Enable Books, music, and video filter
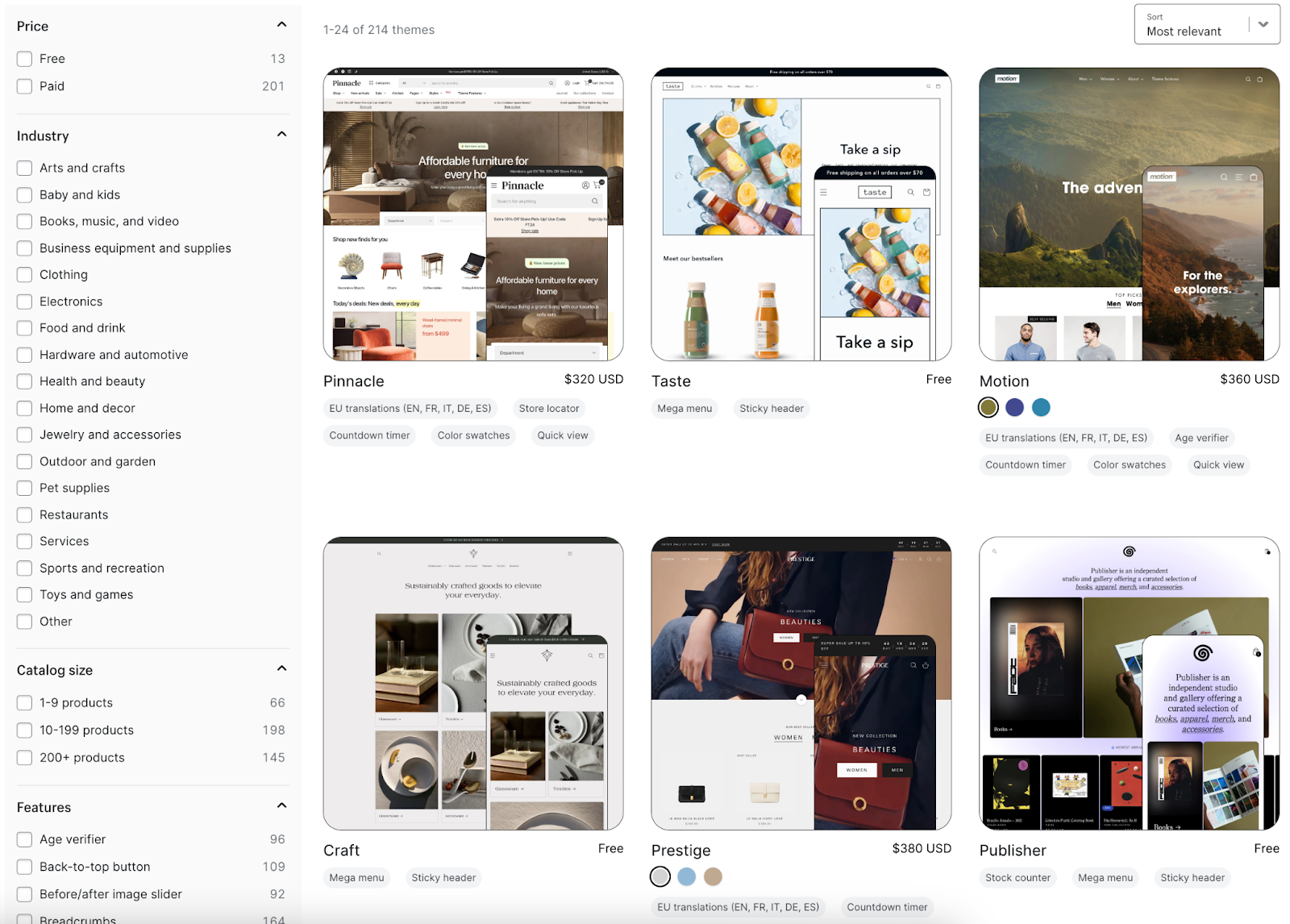1290x924 pixels. (24, 221)
